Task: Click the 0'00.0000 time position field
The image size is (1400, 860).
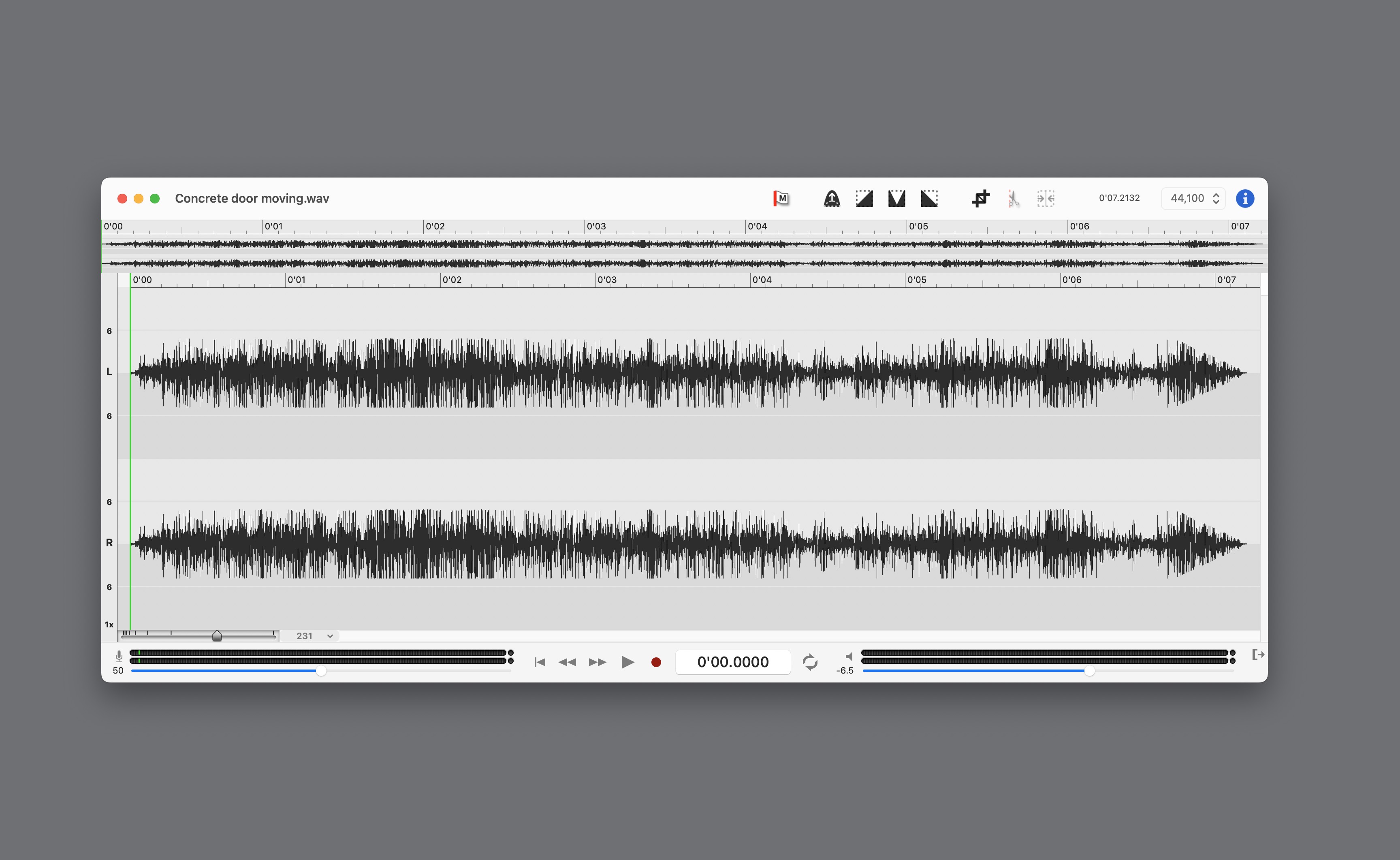Action: click(x=733, y=662)
